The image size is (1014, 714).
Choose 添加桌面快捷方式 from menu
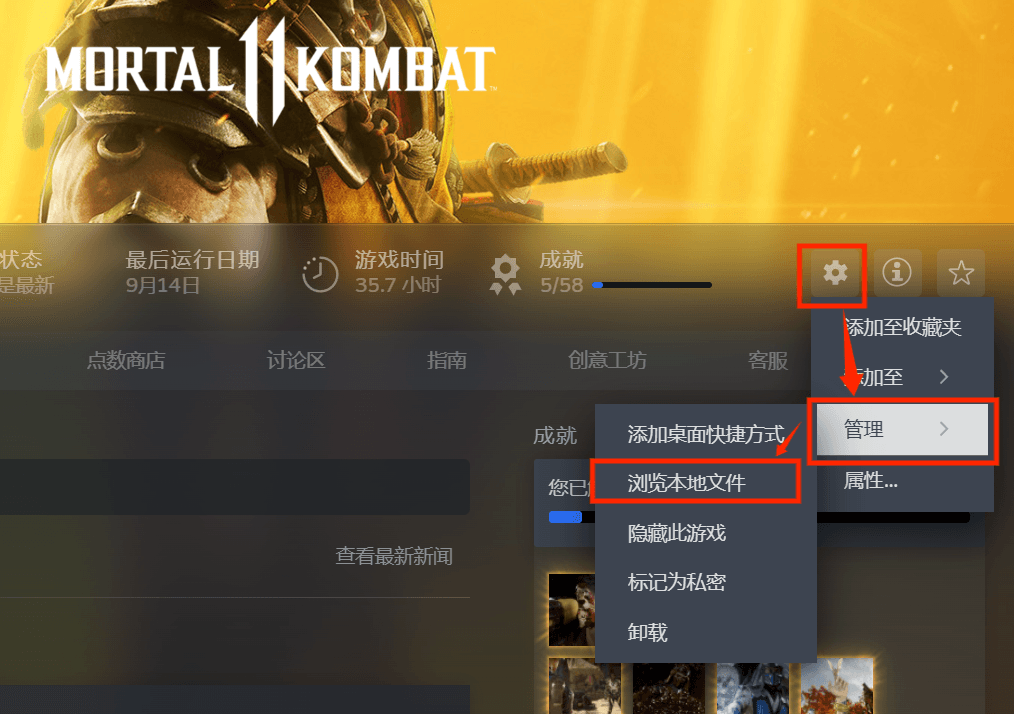(x=706, y=434)
